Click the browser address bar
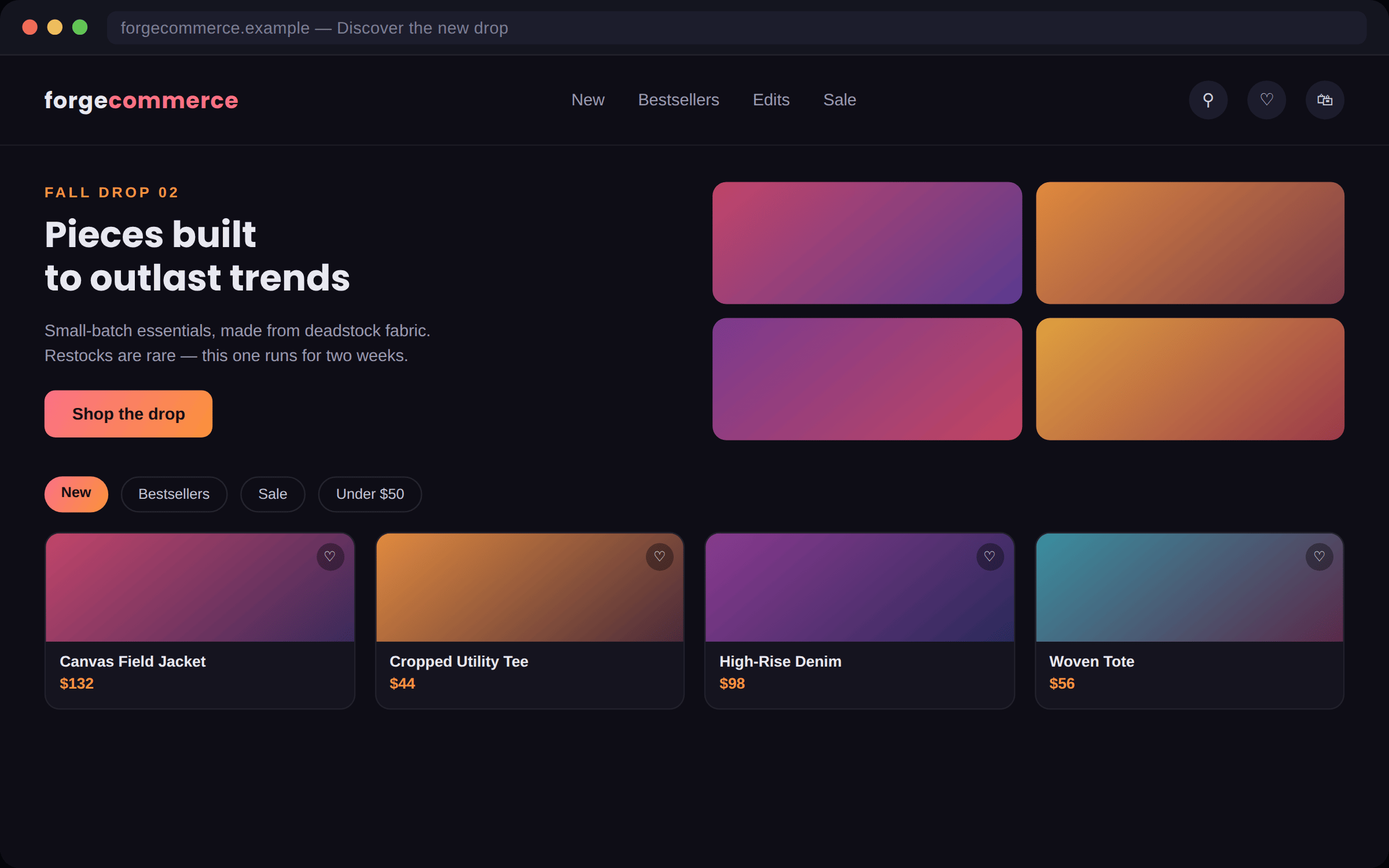This screenshot has height=868, width=1389. [737, 28]
